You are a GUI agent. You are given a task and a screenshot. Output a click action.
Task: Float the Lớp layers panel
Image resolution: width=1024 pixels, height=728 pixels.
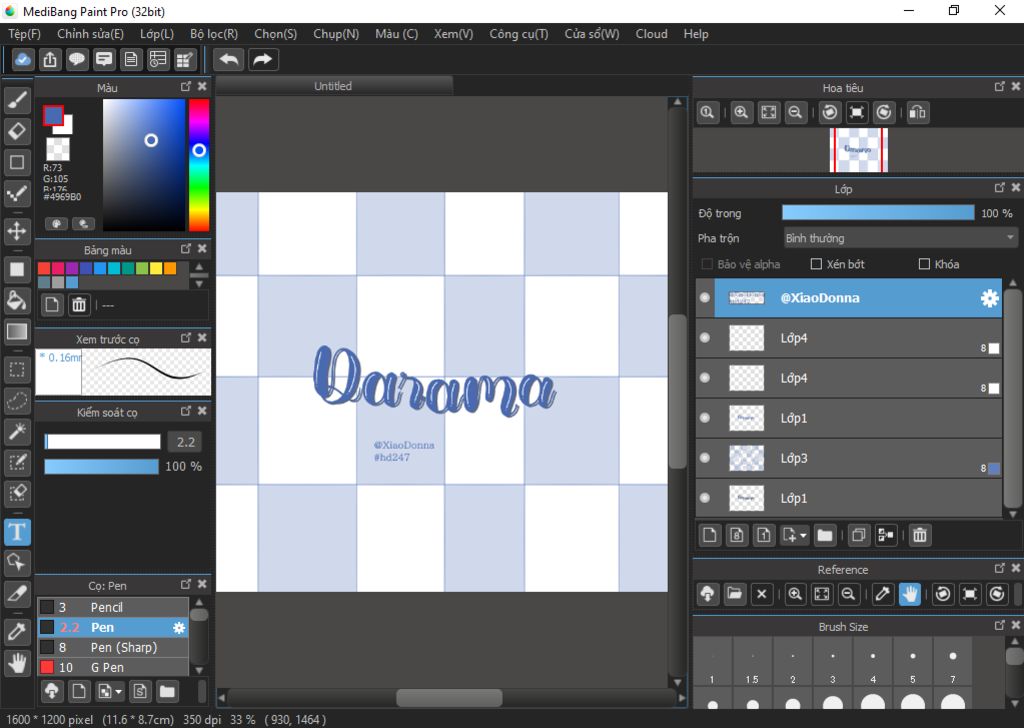pos(1000,188)
